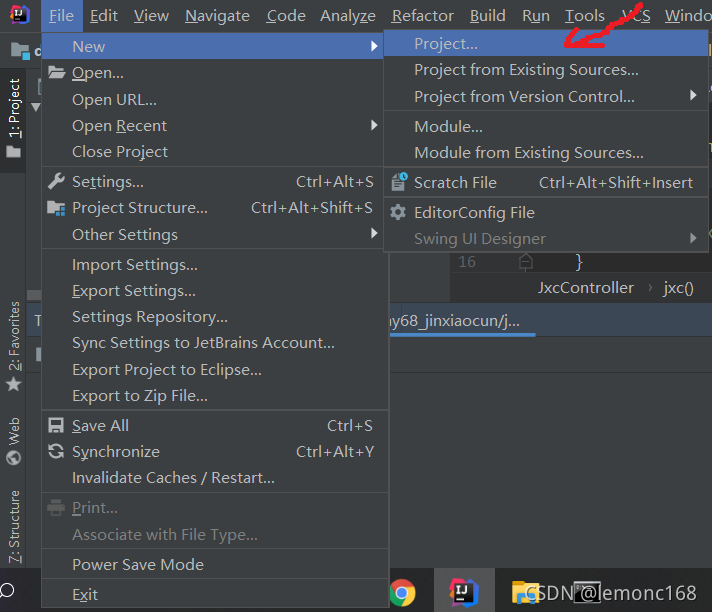Open the Window menu
Image resolution: width=712 pixels, height=612 pixels.
coord(687,16)
